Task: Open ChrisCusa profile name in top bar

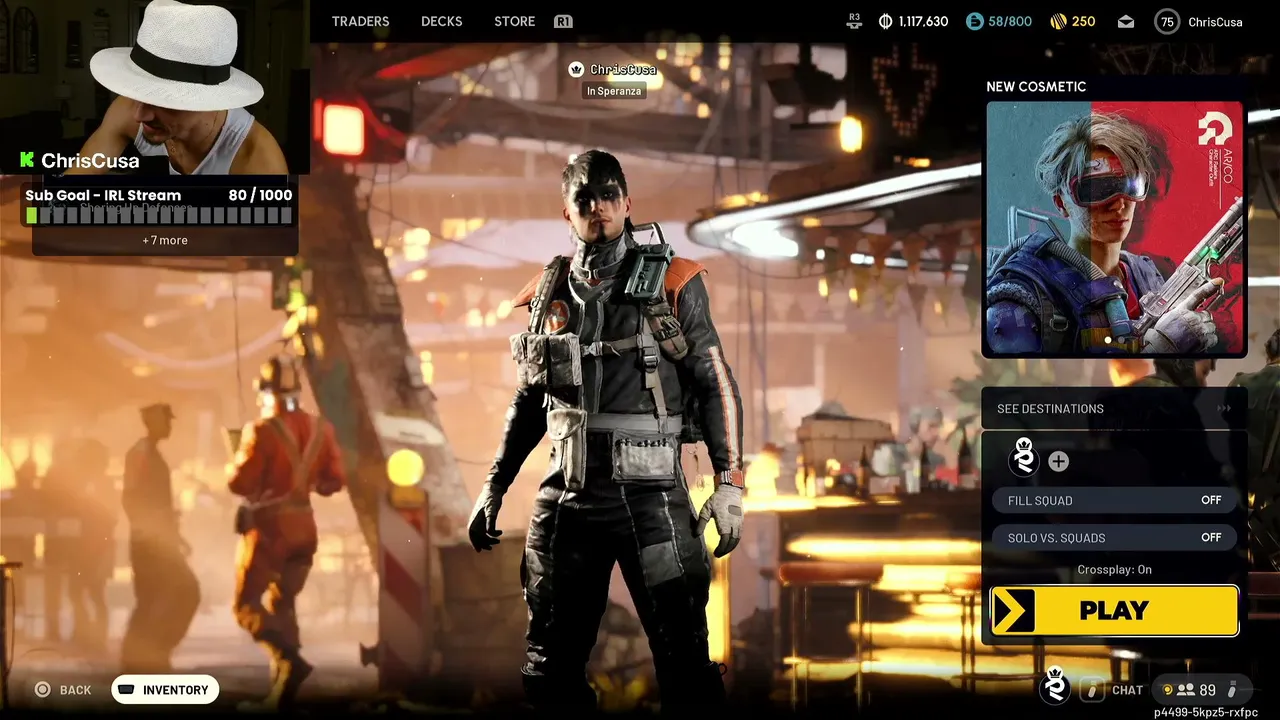Action: 1215,21
